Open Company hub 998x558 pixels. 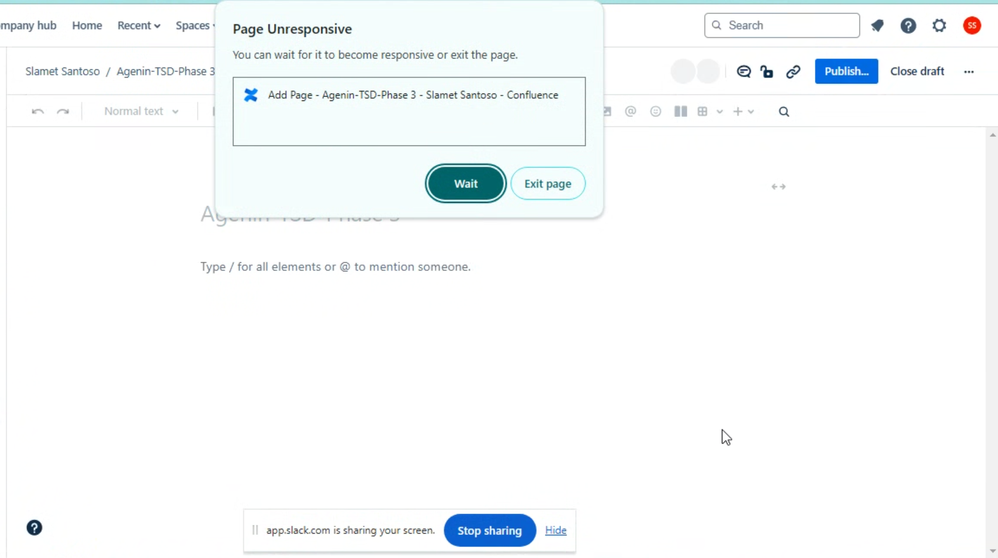28,25
